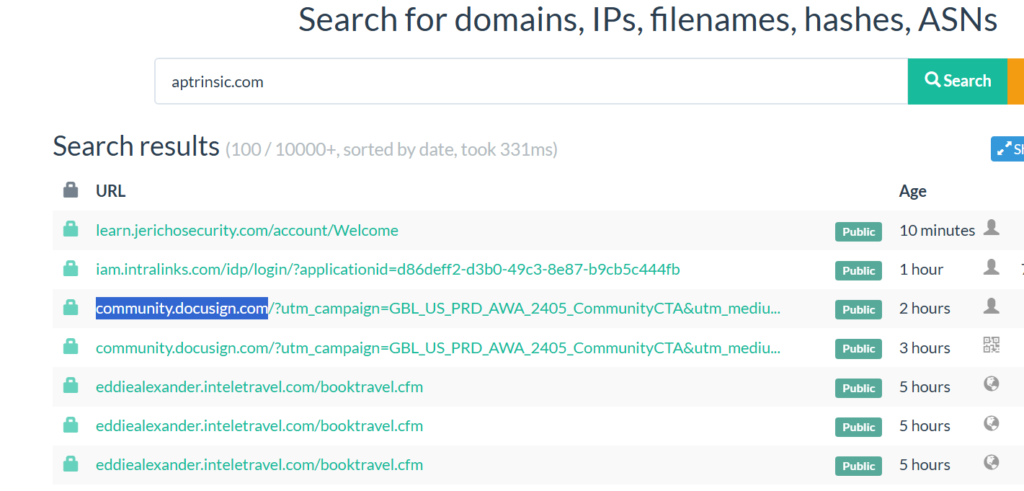The image size is (1024, 491).
Task: Click the lock icon in the iam.intralinks.com row
Action: tap(70, 269)
